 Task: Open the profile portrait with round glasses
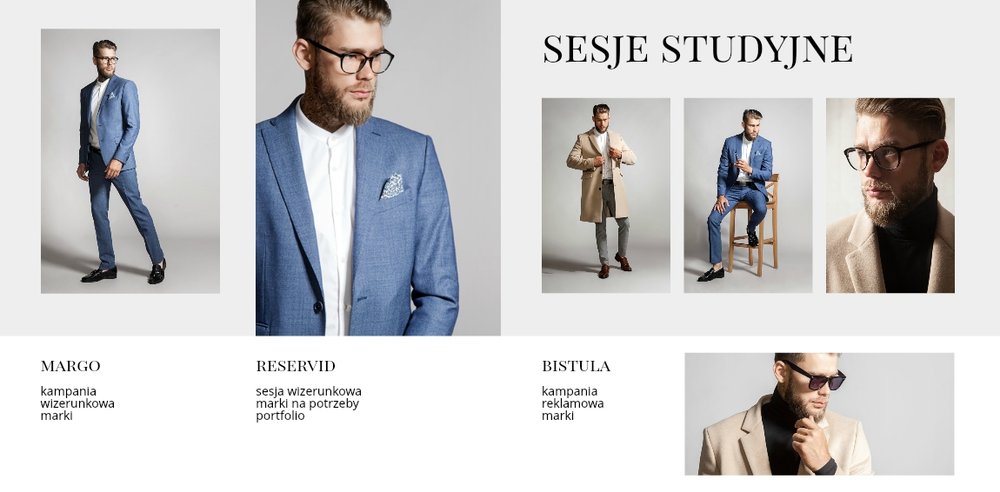(890, 195)
